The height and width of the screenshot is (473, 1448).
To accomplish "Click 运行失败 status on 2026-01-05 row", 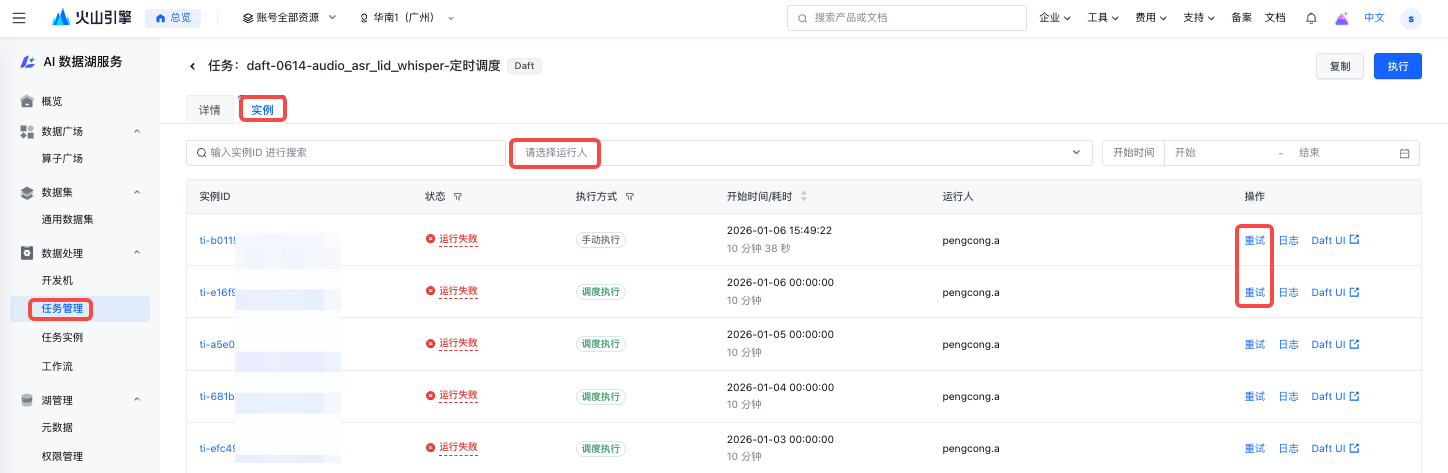I will click(458, 343).
